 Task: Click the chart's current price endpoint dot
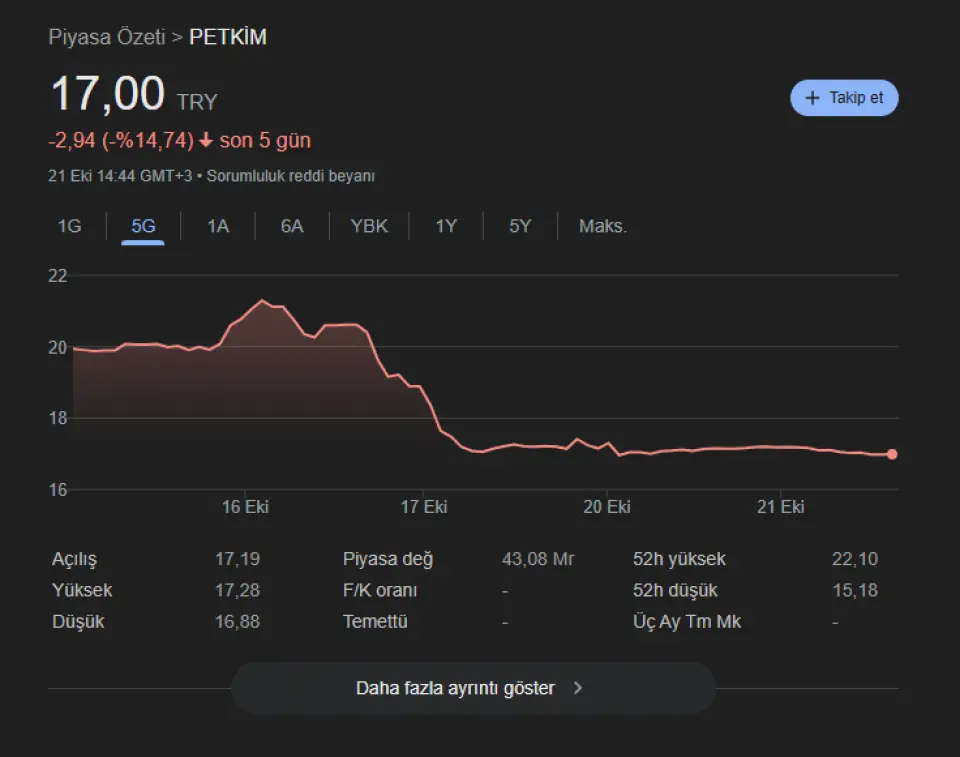[x=891, y=454]
